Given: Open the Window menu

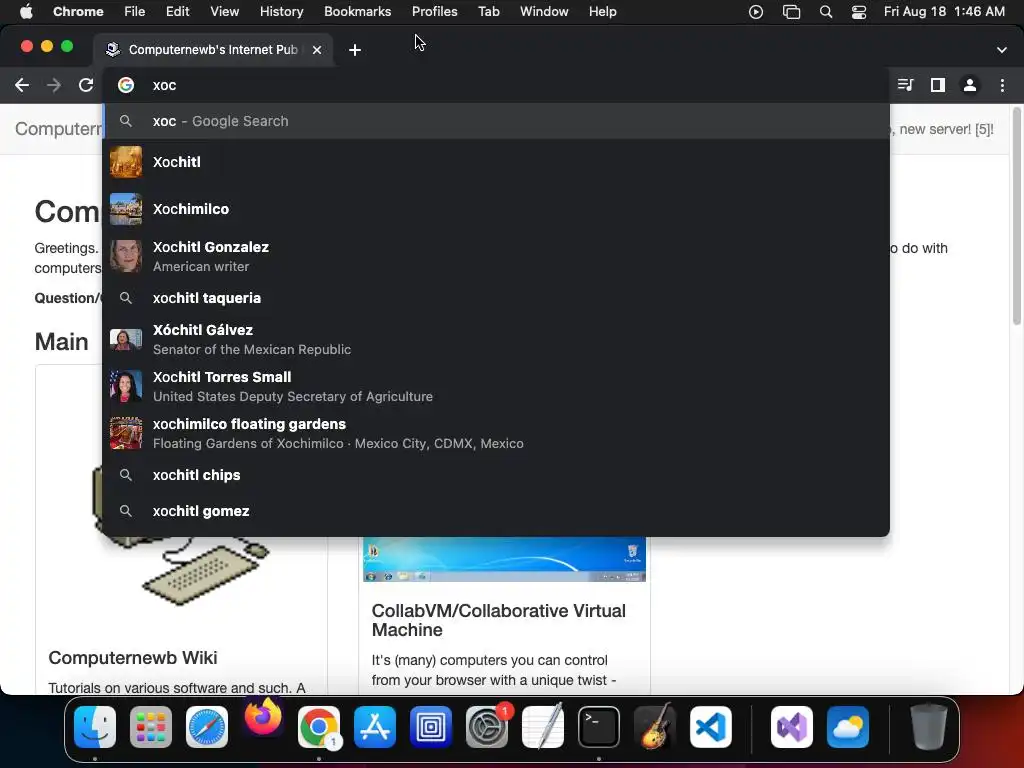Looking at the screenshot, I should pyautogui.click(x=544, y=12).
